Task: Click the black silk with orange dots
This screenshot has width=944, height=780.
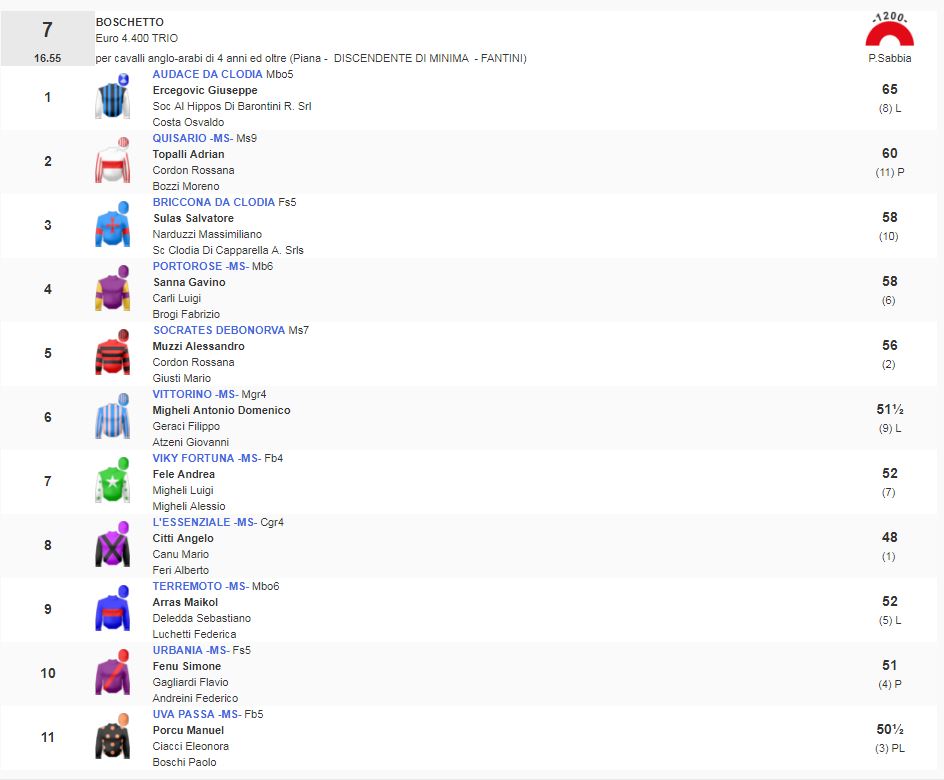Action: click(113, 737)
